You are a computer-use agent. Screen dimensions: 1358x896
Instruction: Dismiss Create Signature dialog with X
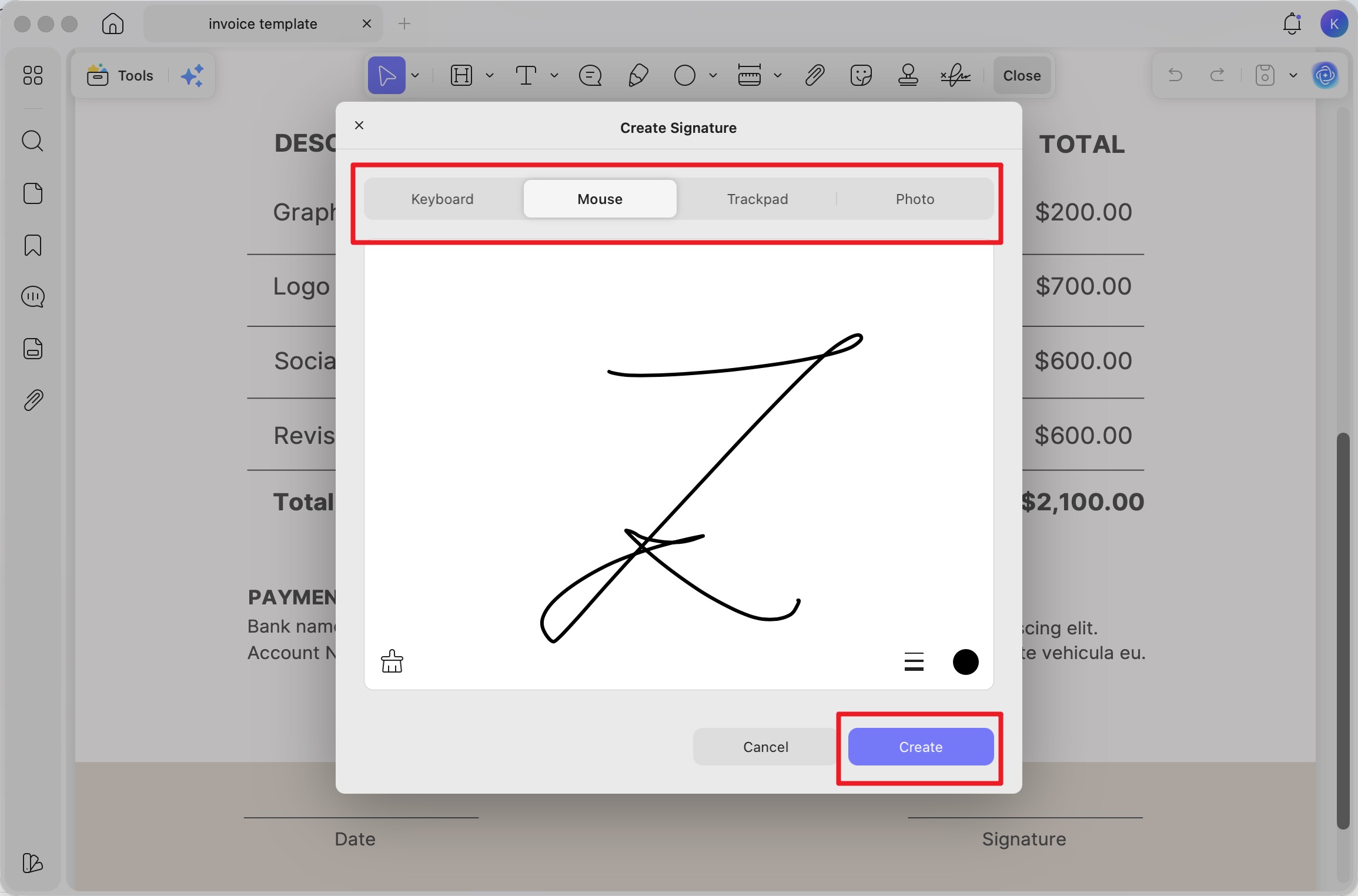[x=359, y=125]
